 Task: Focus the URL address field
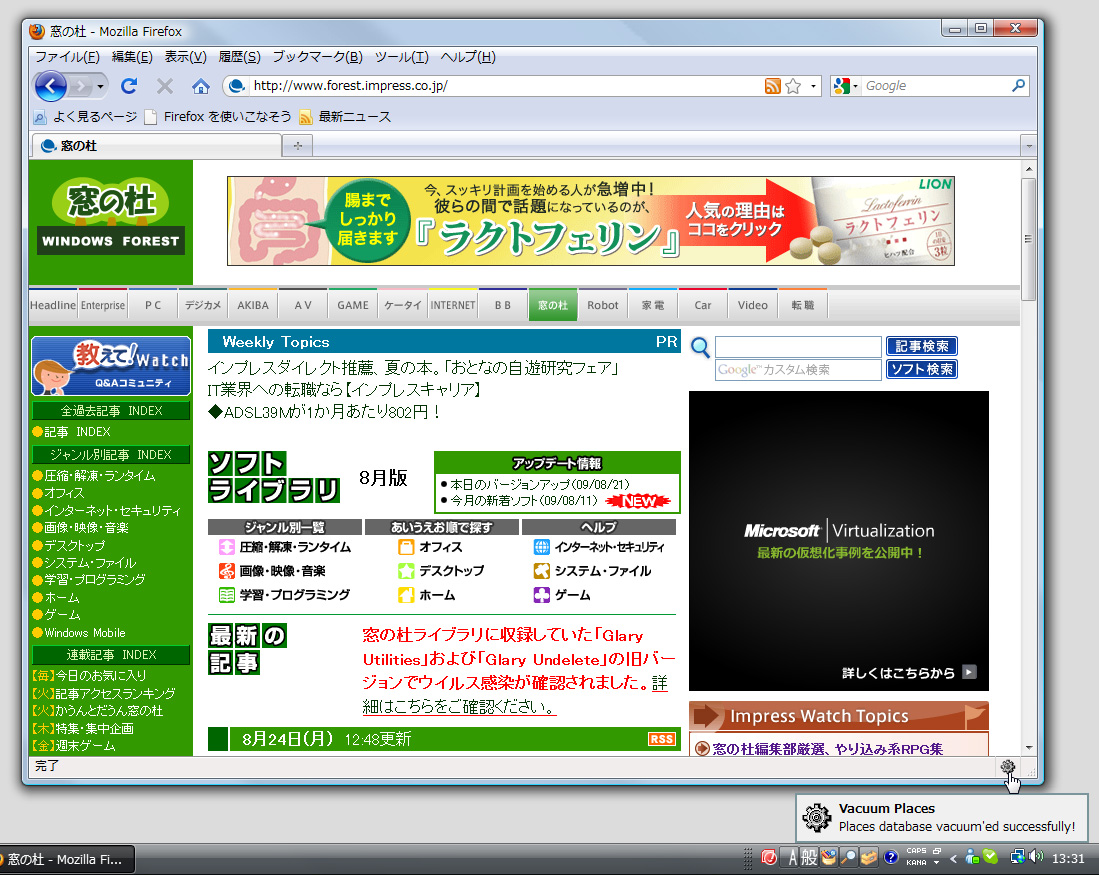(x=505, y=86)
